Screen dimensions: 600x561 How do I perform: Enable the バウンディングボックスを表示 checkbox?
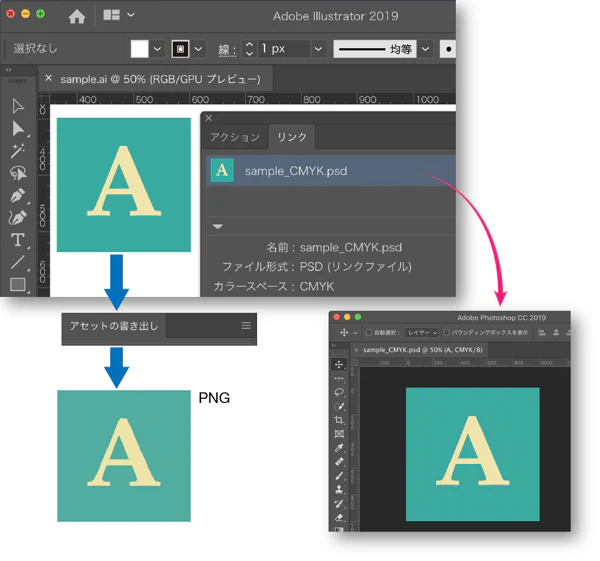coord(446,333)
